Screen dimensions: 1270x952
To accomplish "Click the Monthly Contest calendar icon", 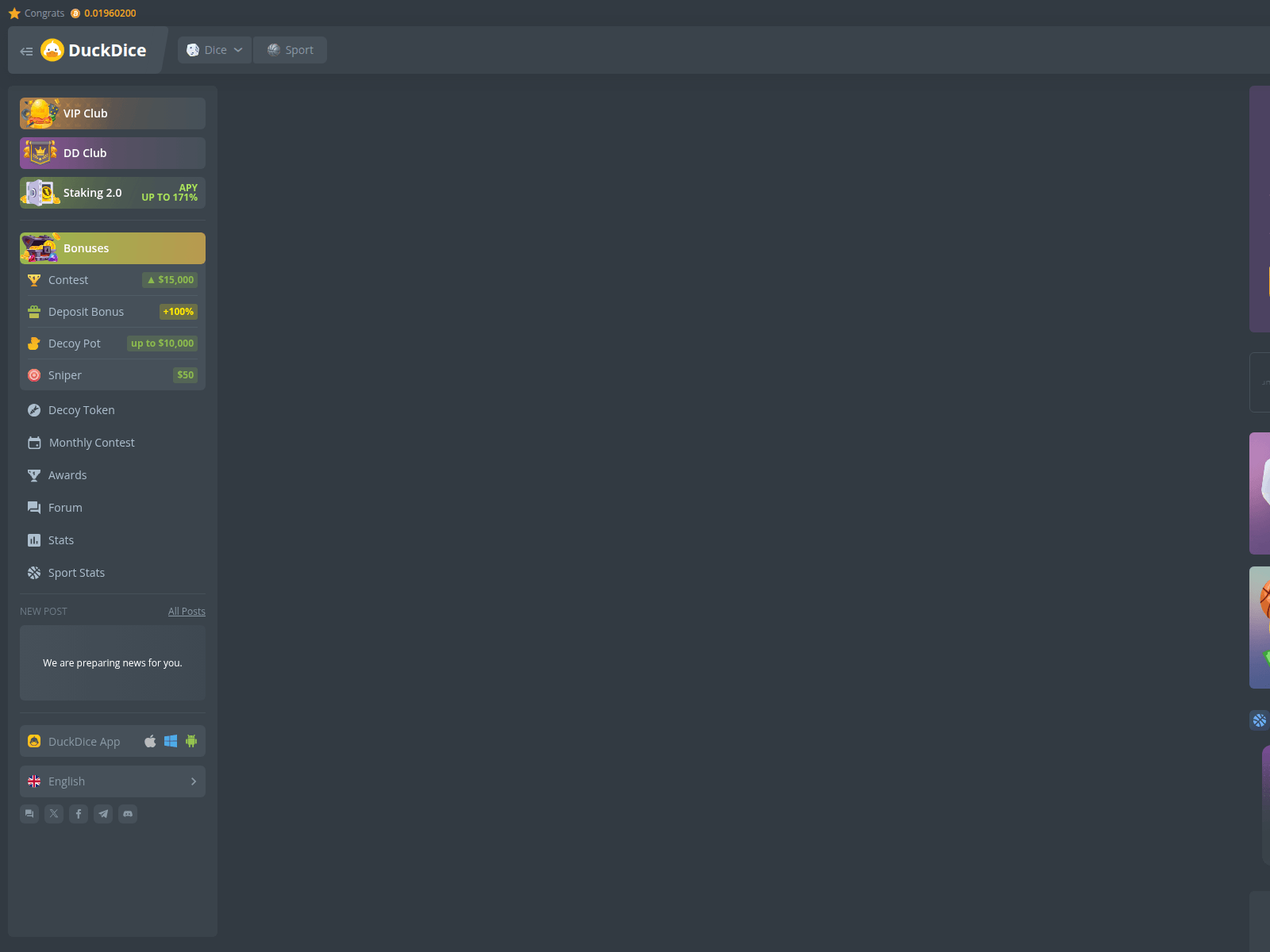I will tap(34, 443).
